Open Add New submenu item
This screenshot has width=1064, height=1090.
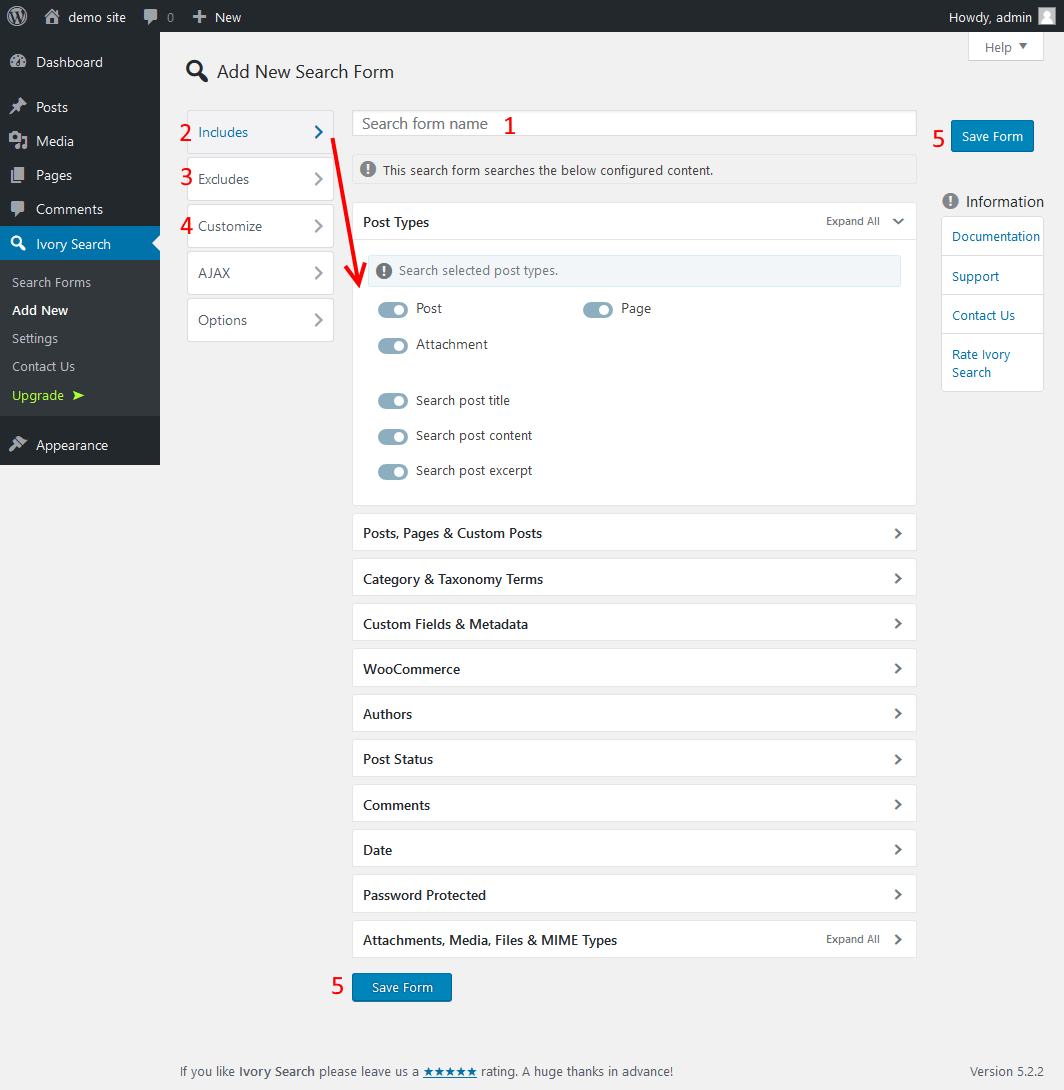(40, 310)
